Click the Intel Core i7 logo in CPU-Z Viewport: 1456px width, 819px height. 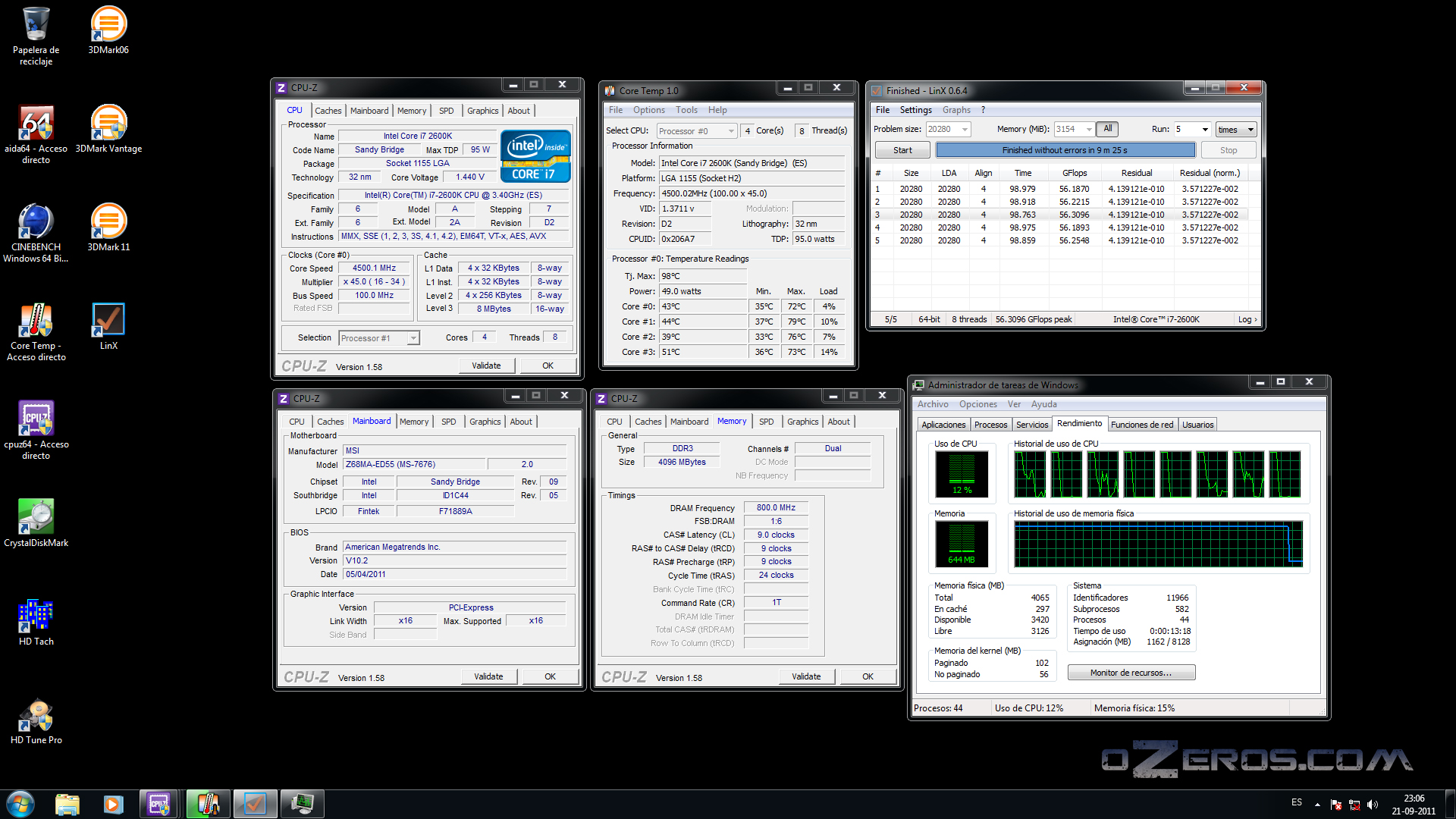tap(535, 155)
